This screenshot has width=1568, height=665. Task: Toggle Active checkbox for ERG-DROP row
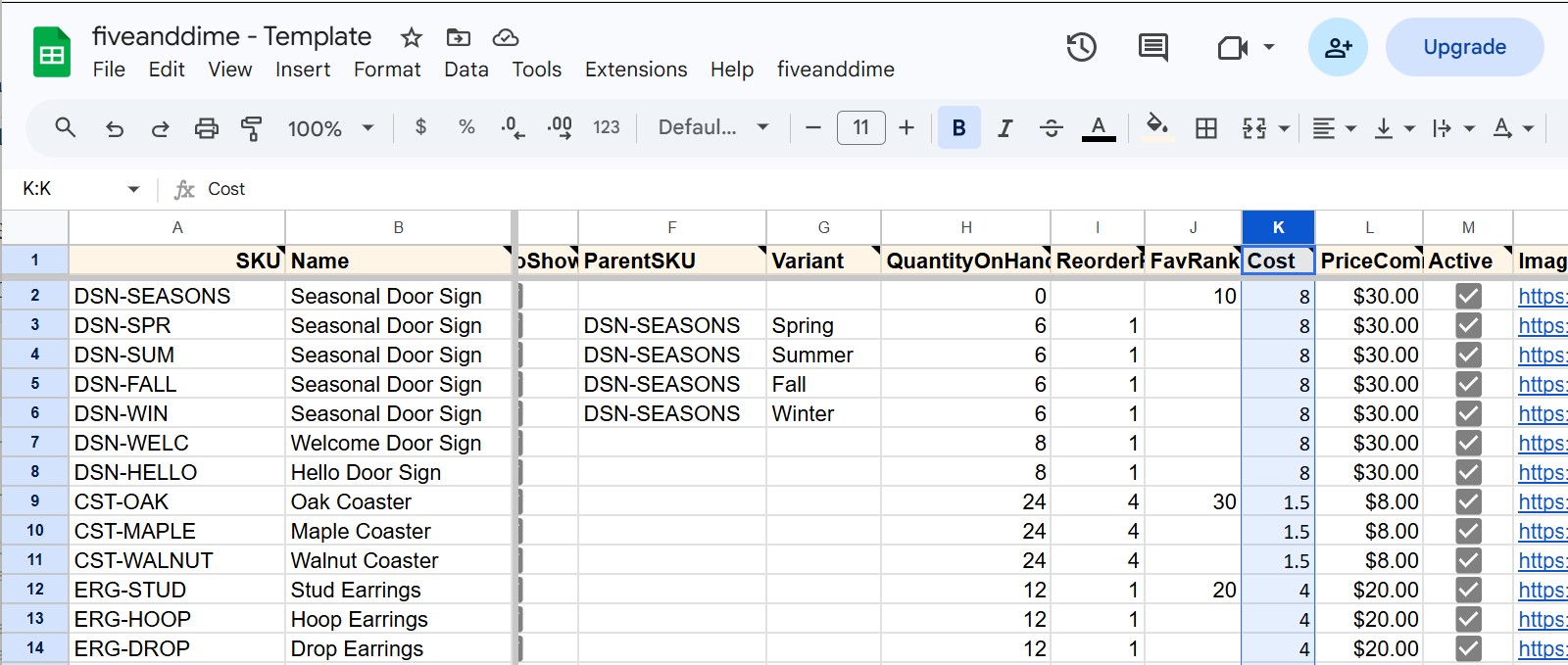tap(1468, 648)
